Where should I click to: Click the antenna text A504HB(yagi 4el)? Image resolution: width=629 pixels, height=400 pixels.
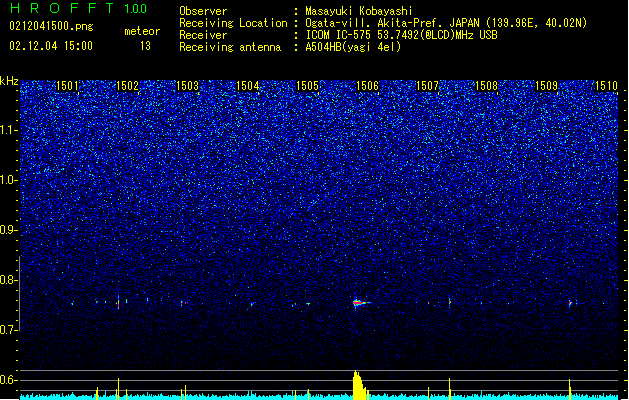coord(353,47)
